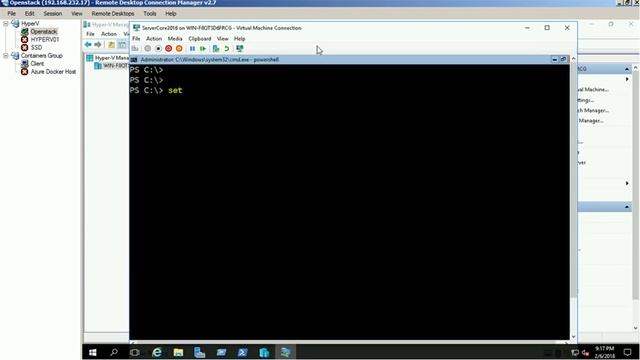Open Task View on taskbar
The image size is (640, 360).
pos(135,352)
